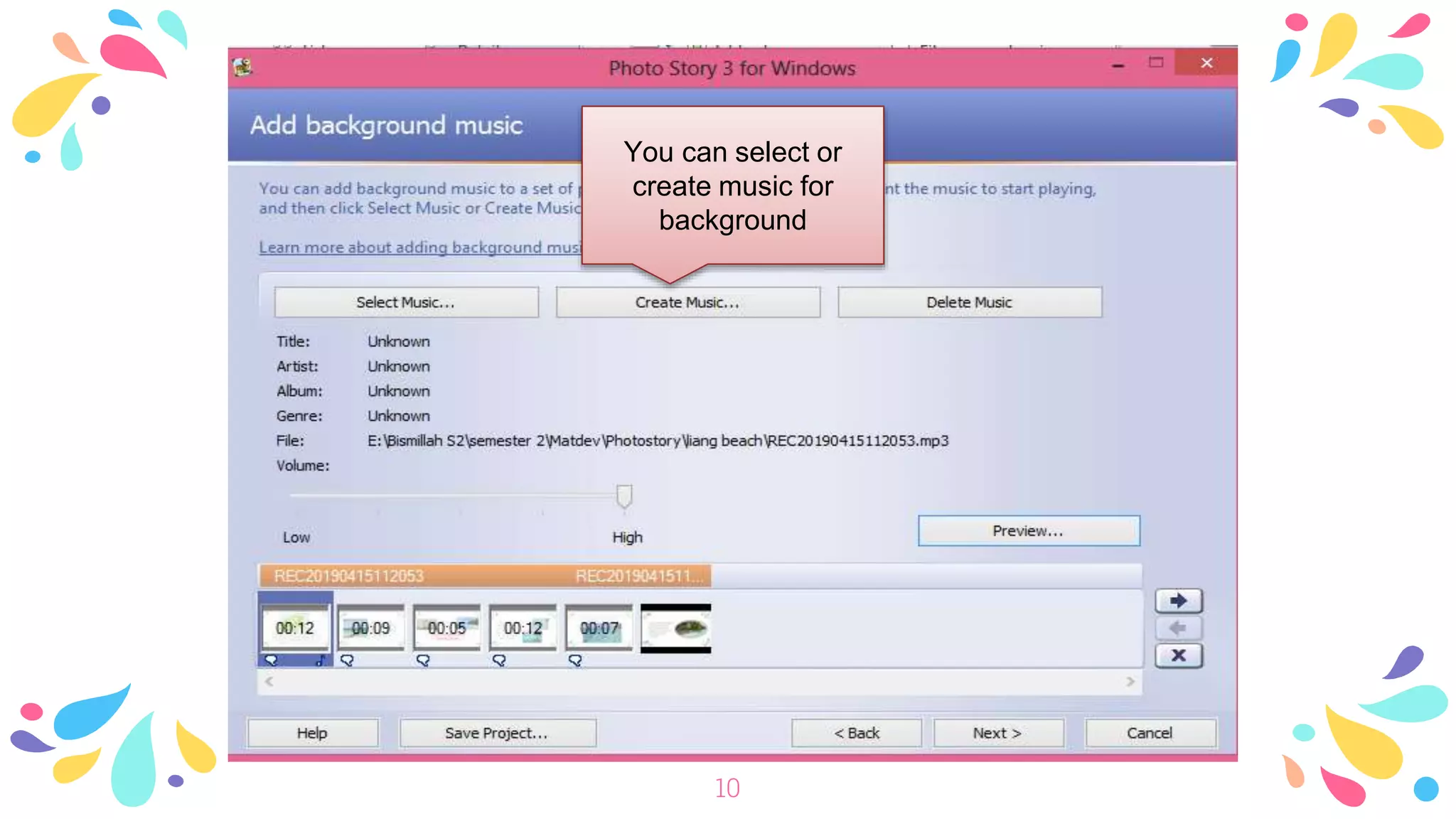
Task: Open the Help button
Action: pyautogui.click(x=312, y=733)
